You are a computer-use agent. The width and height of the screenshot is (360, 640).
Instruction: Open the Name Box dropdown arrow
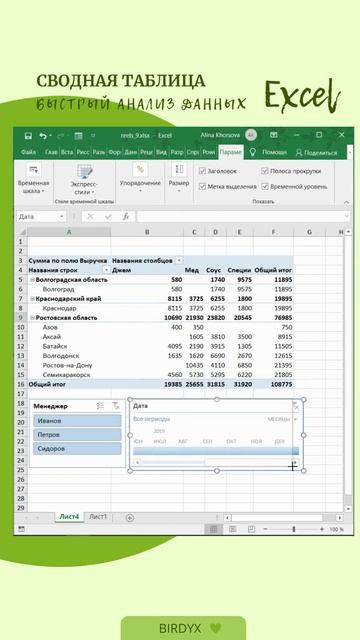coord(62,217)
